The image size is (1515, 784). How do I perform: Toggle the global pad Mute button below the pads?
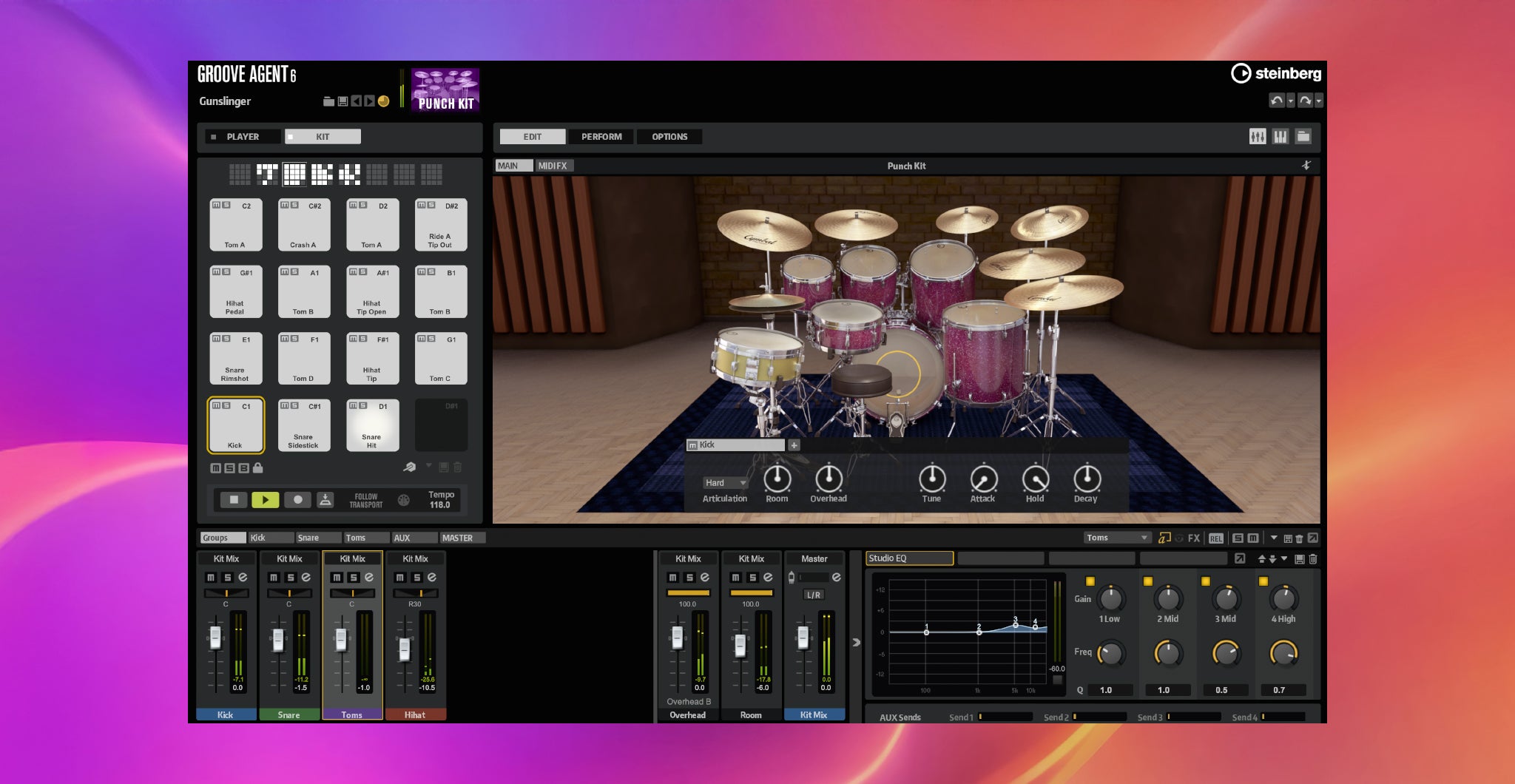[215, 468]
